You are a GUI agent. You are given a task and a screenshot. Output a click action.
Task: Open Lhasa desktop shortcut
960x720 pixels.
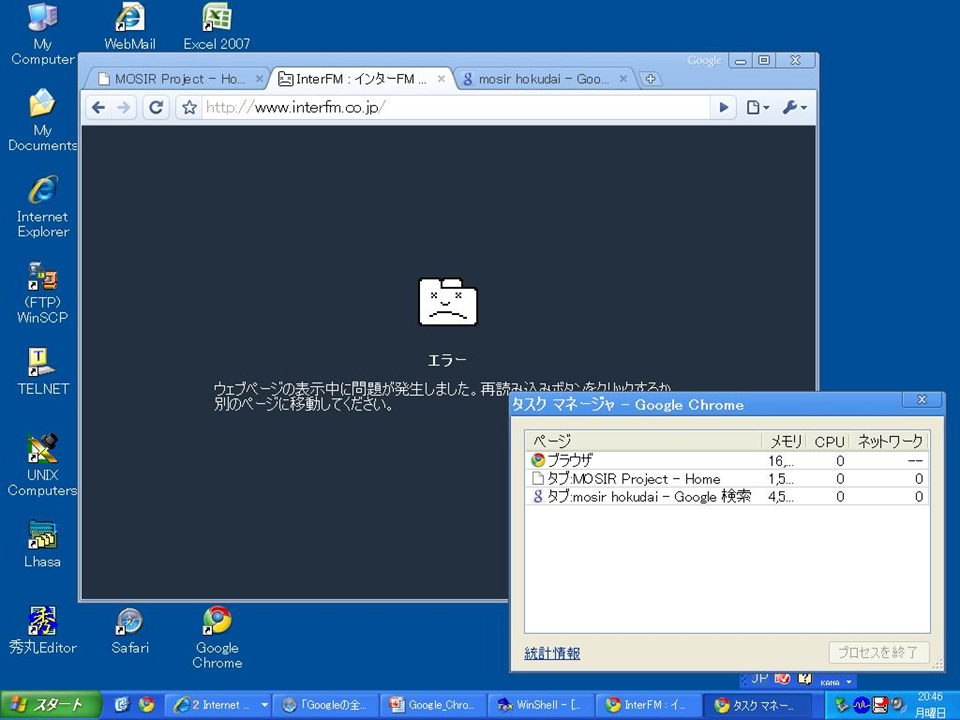pyautogui.click(x=42, y=544)
